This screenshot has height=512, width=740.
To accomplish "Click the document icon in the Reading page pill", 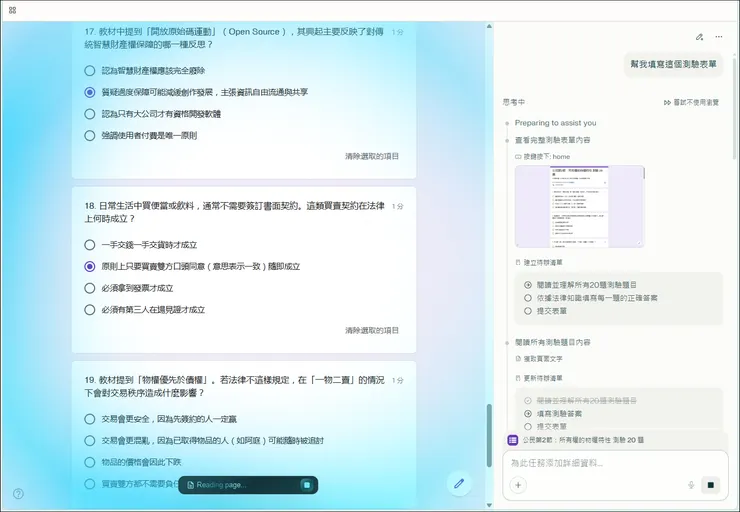I will click(190, 485).
